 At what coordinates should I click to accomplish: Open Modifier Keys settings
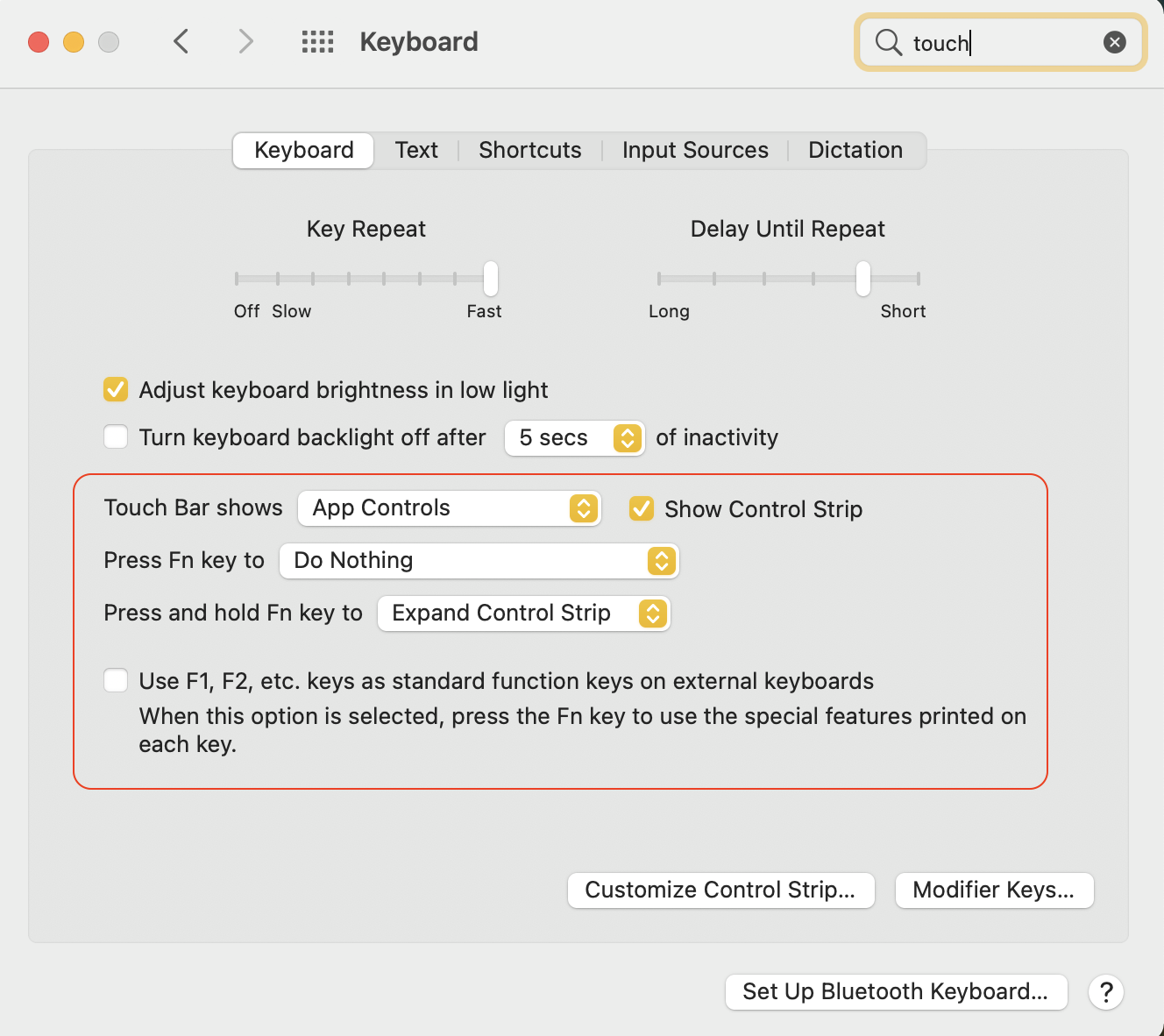[994, 891]
